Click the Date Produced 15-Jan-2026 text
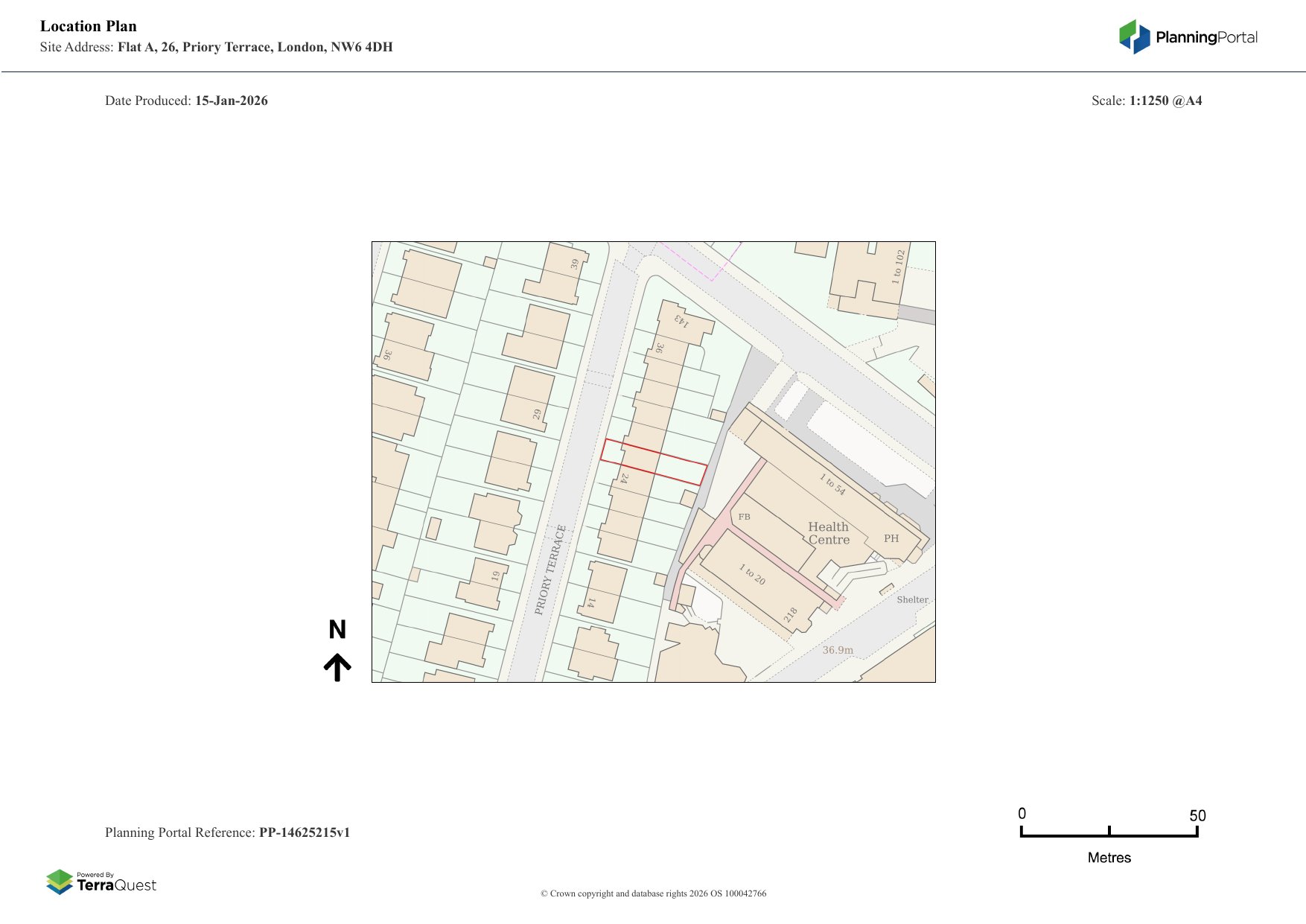 pyautogui.click(x=186, y=101)
